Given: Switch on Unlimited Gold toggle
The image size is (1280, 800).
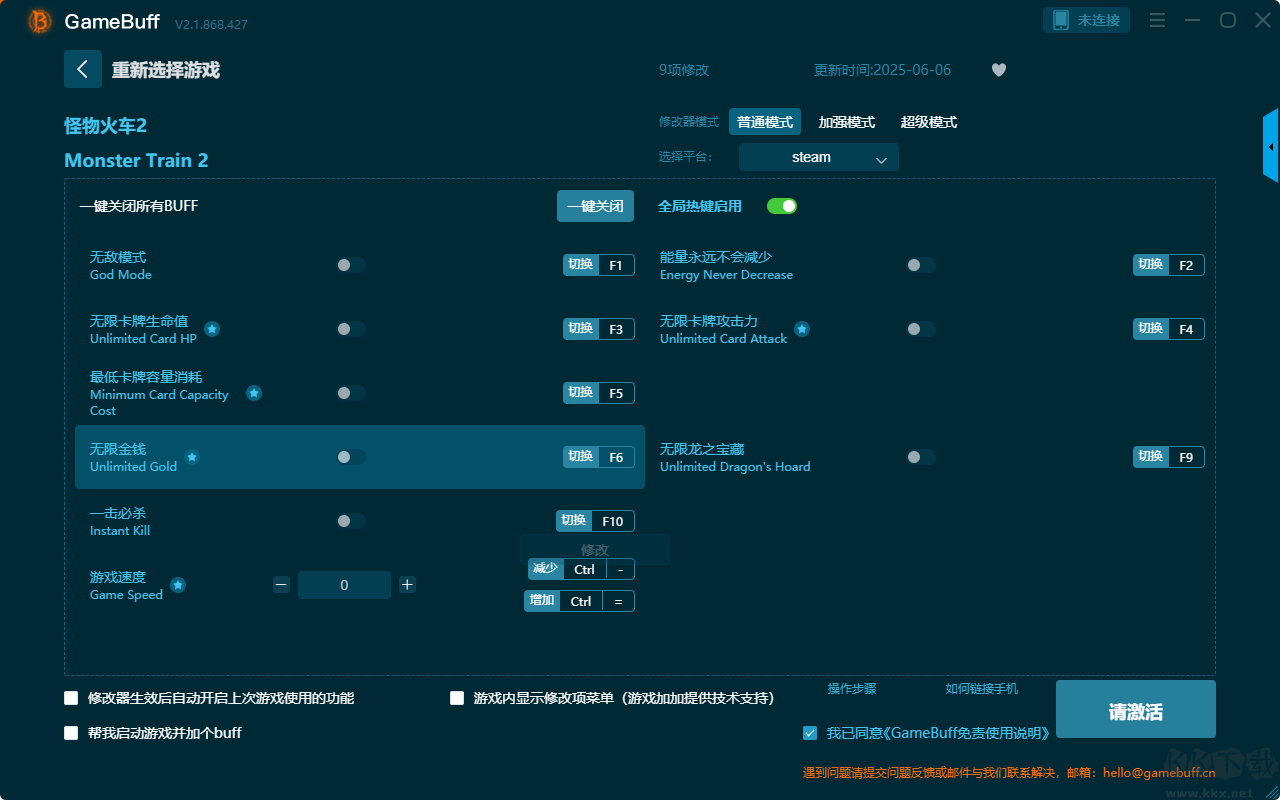Looking at the screenshot, I should pos(351,457).
